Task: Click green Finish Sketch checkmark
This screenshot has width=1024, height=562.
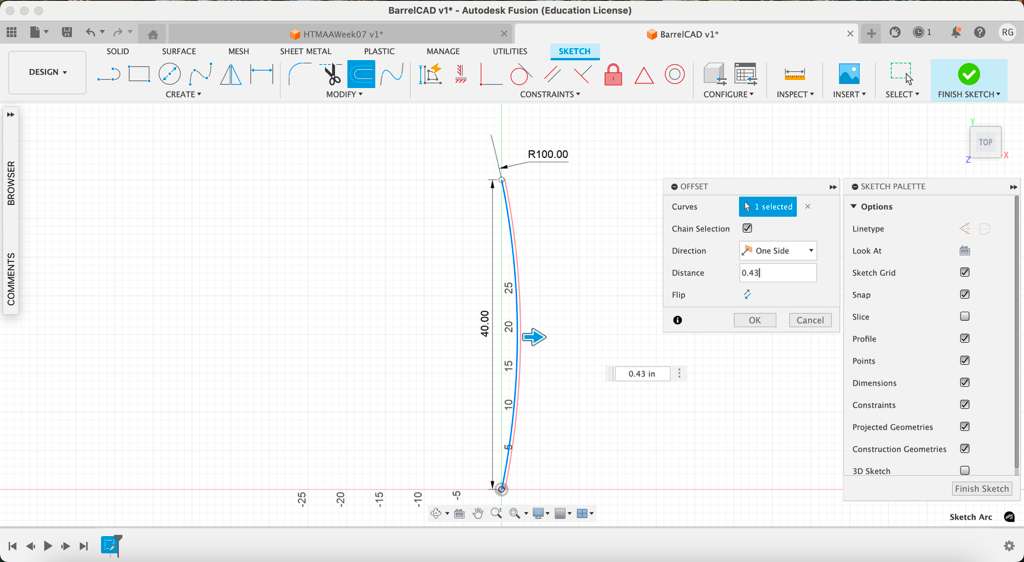Action: click(968, 74)
